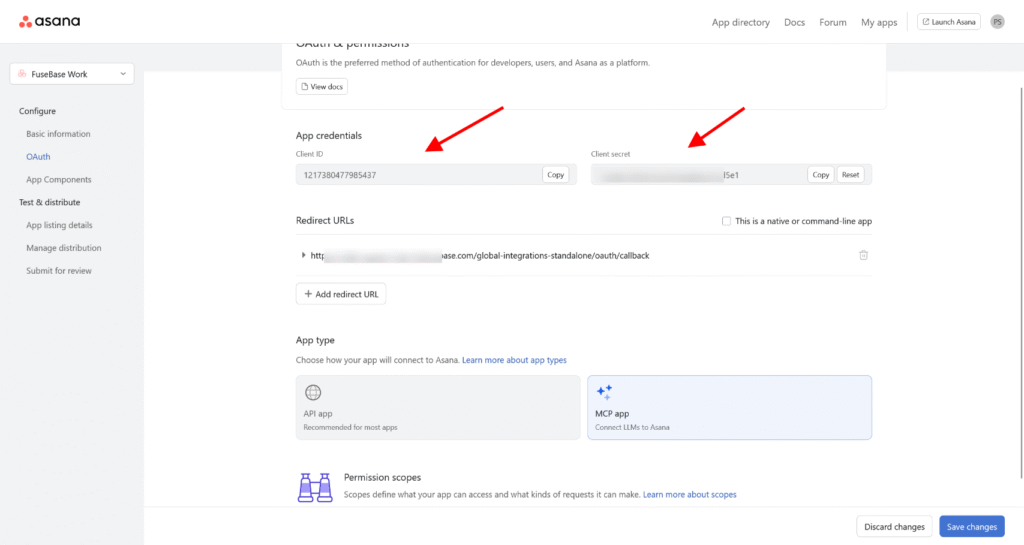Click Add redirect URL button

coord(341,294)
